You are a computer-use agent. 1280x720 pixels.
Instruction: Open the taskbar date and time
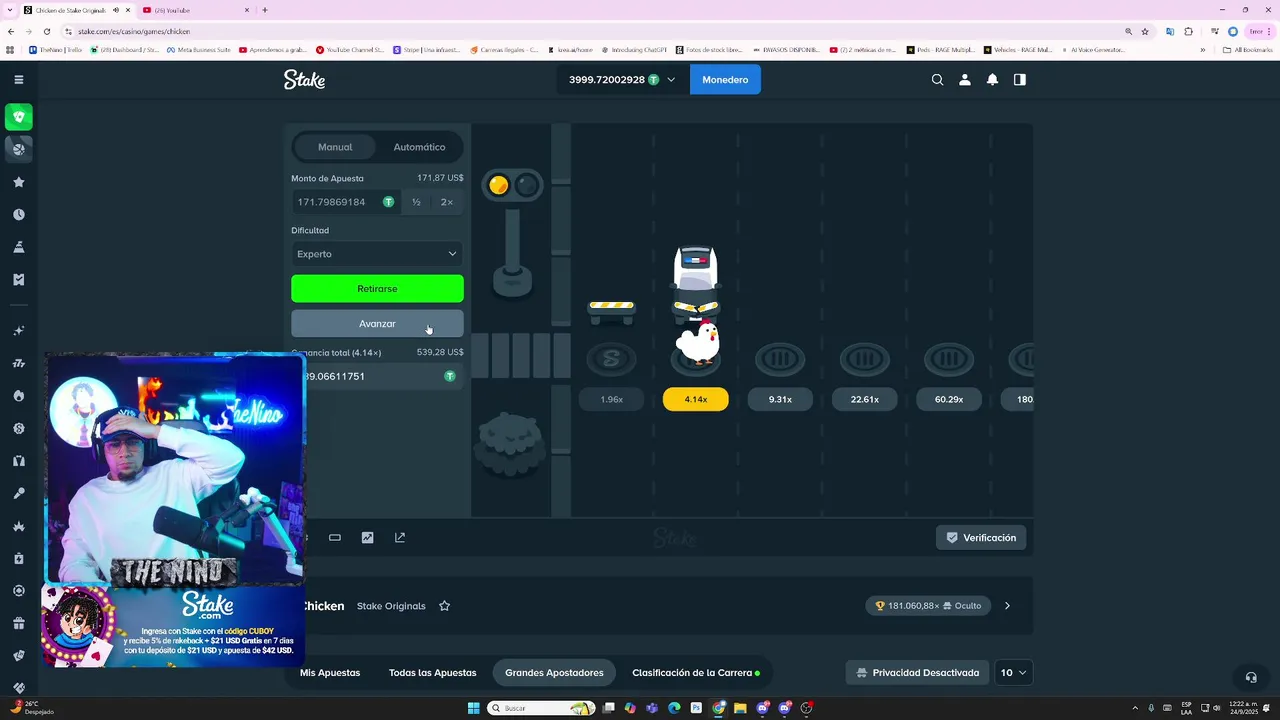1244,708
